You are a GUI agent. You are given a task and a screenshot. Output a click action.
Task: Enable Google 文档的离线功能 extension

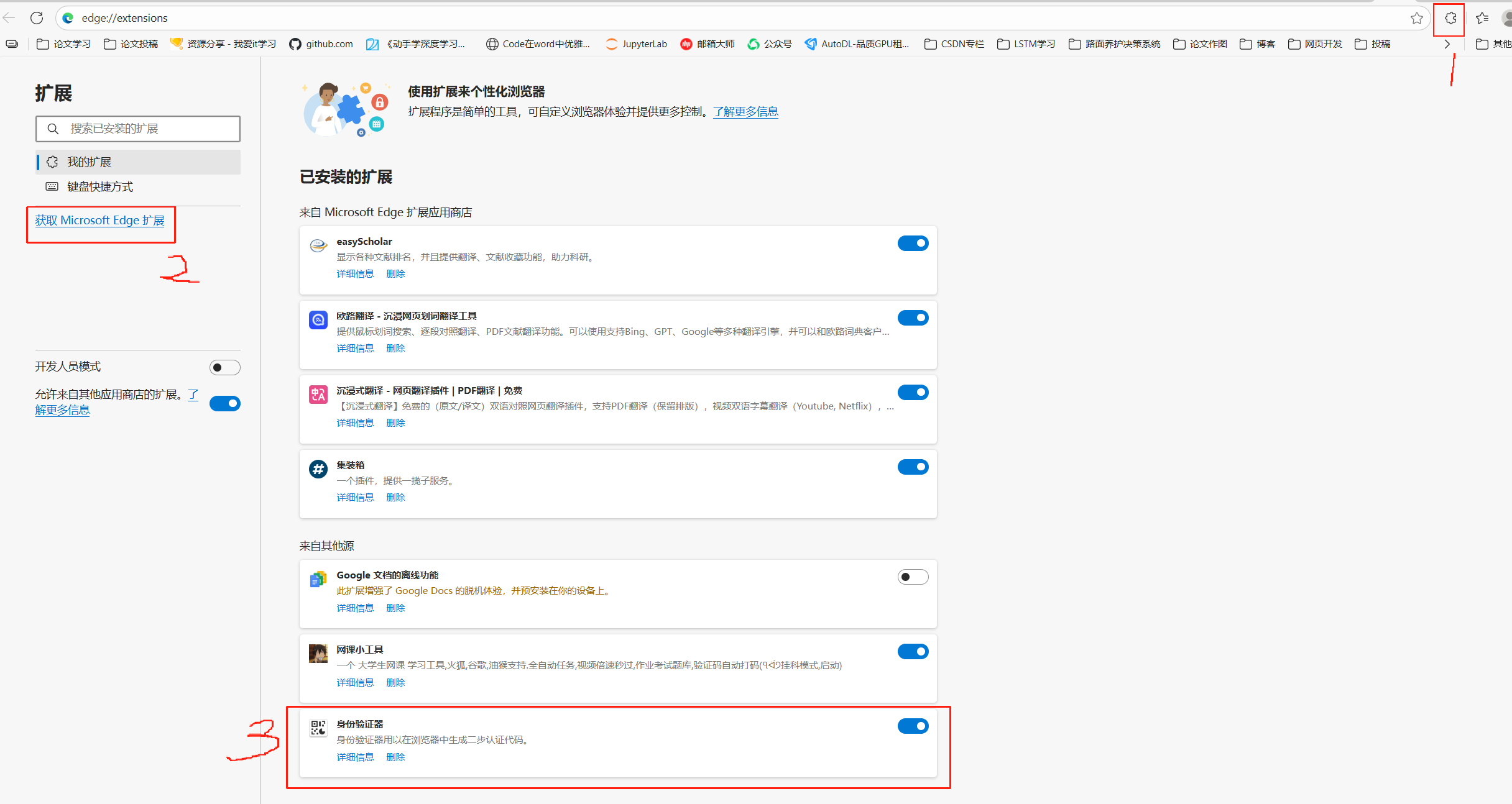[913, 577]
